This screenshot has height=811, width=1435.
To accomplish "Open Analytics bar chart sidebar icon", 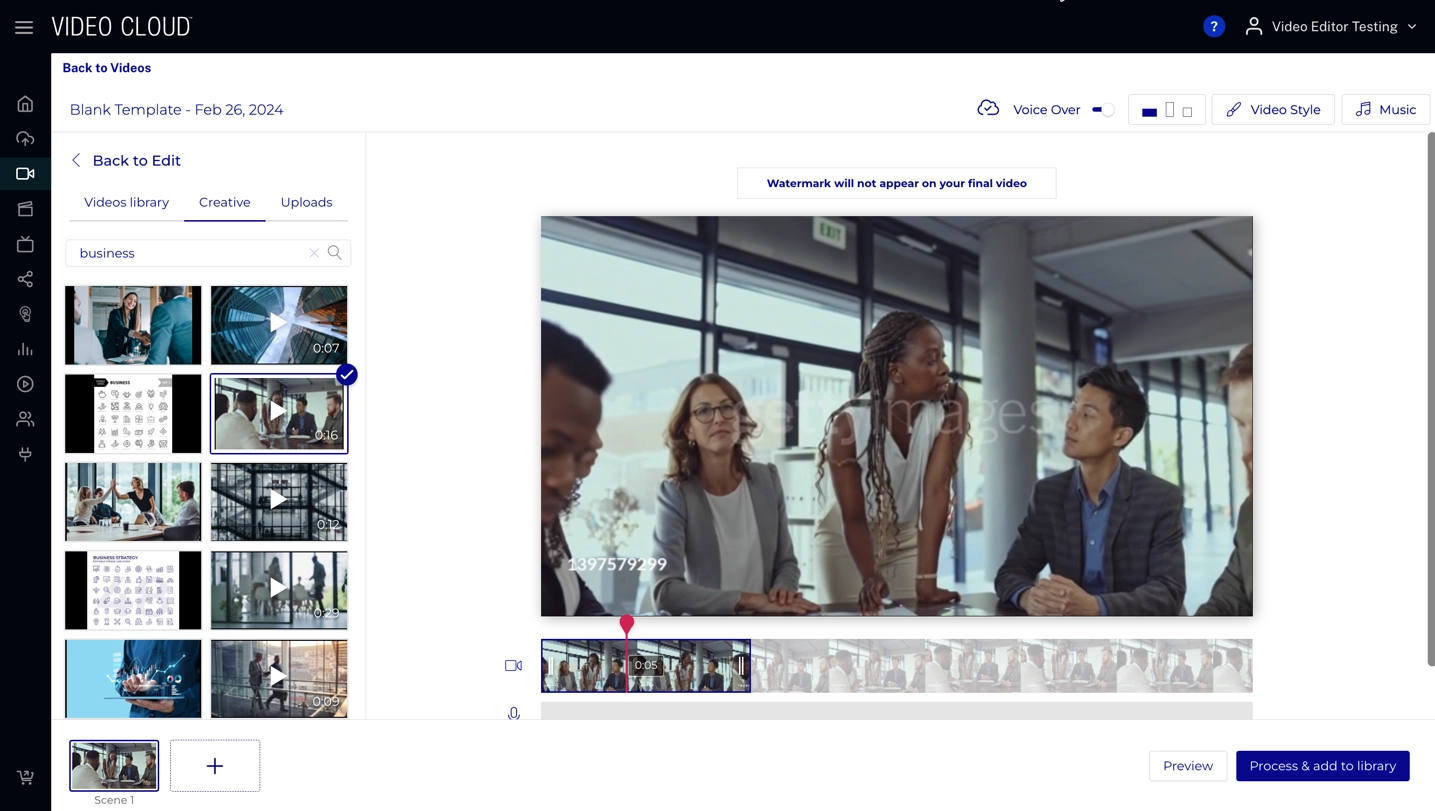I will click(25, 349).
